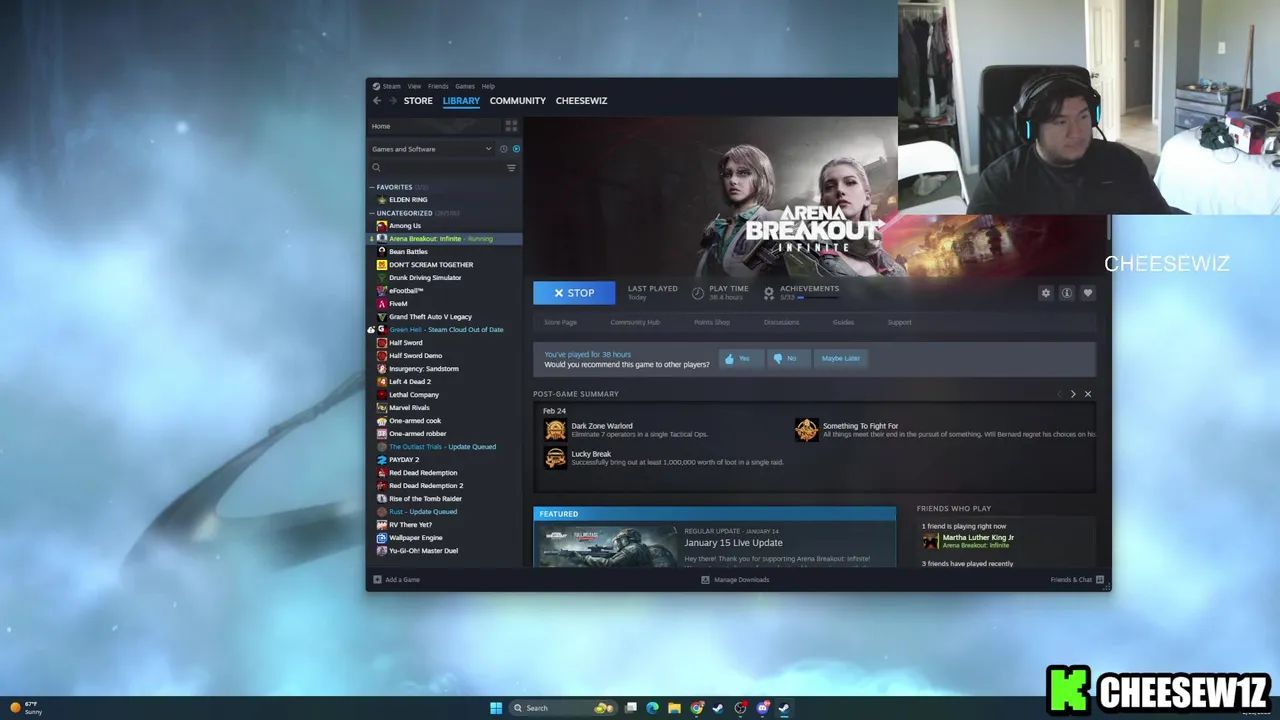Open the January 15 Live Update thumbnail
This screenshot has width=1280, height=720.
pos(608,547)
